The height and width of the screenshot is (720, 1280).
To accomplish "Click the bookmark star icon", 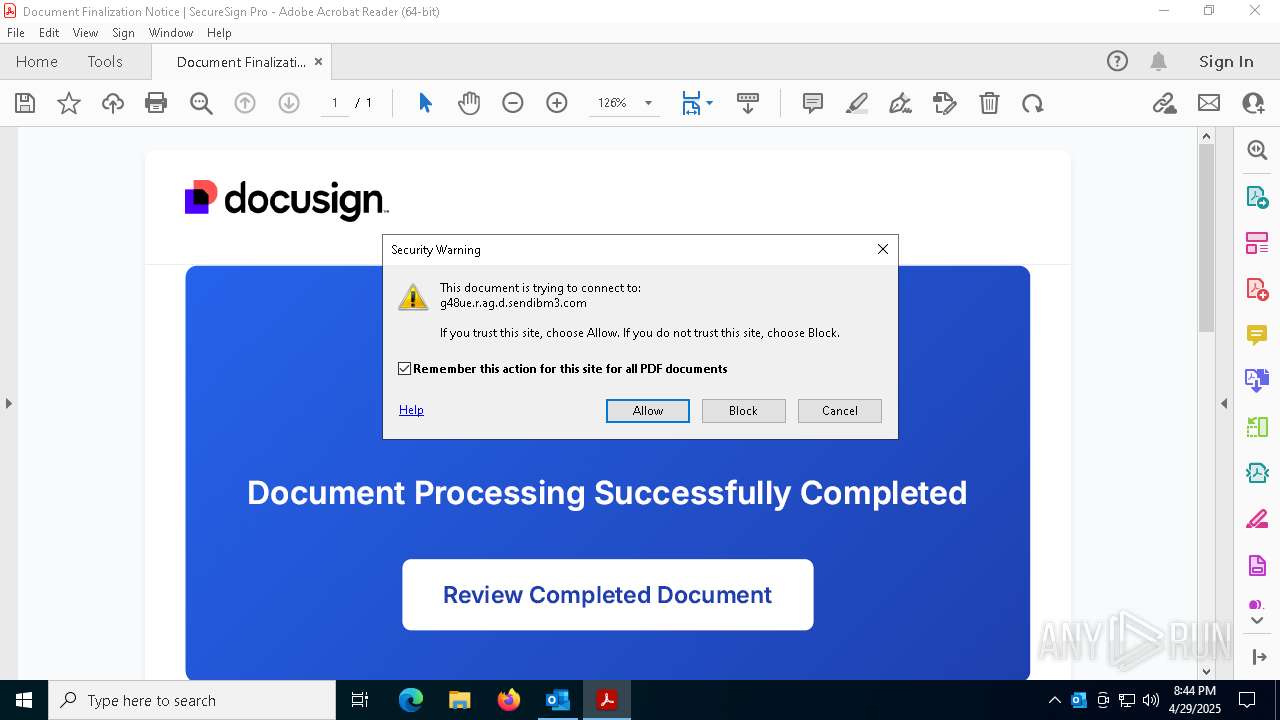I will tap(69, 103).
